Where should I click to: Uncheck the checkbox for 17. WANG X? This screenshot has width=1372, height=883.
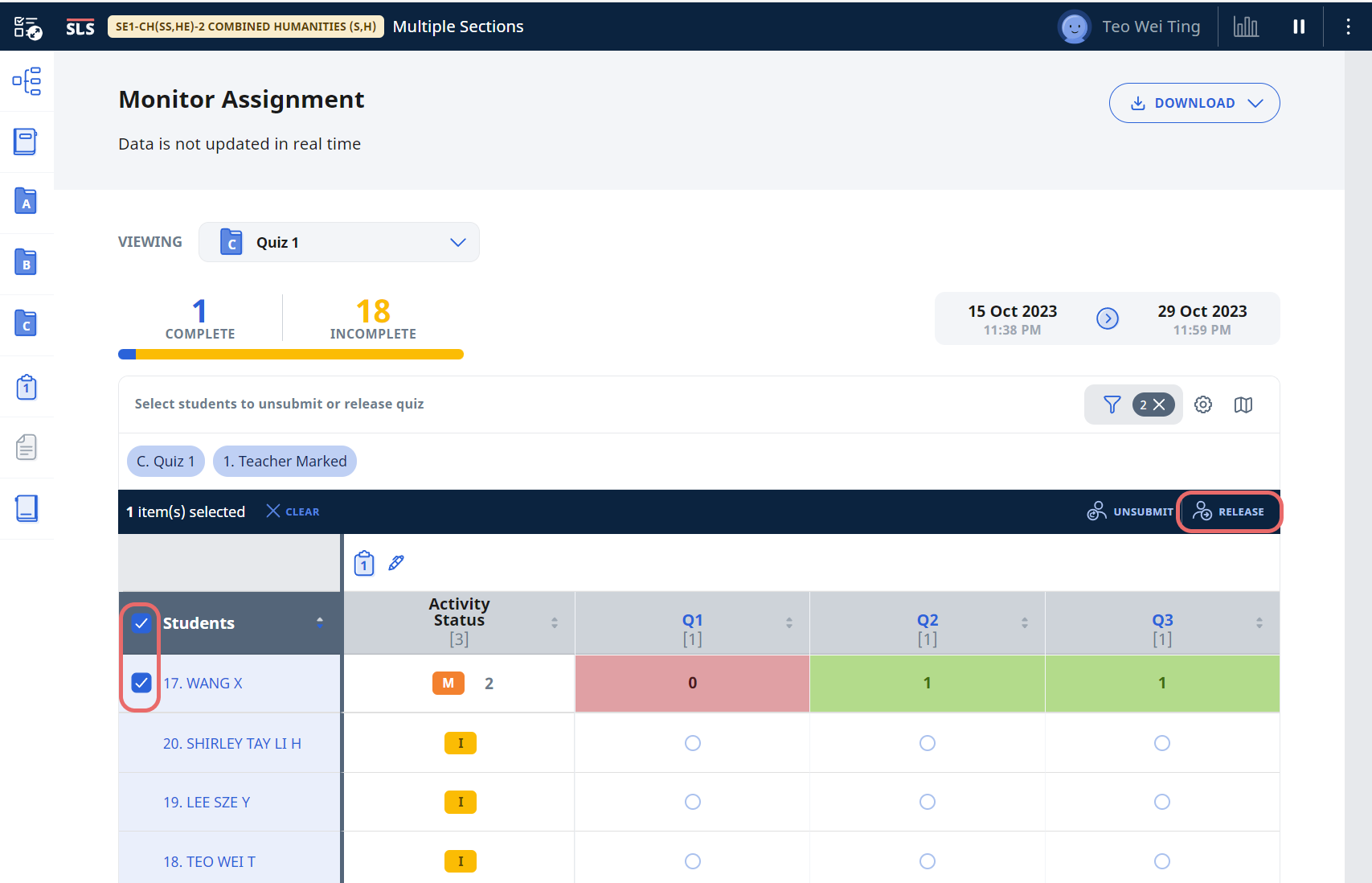tap(141, 683)
